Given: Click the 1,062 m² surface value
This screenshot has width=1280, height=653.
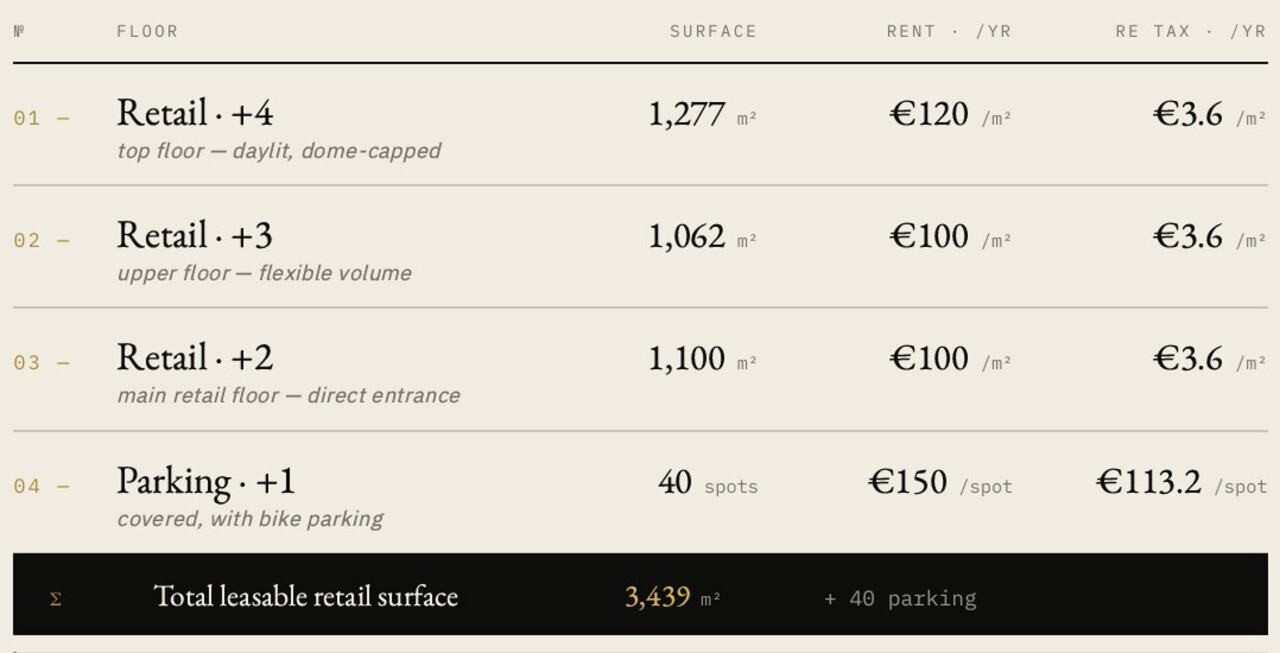Looking at the screenshot, I should 703,237.
